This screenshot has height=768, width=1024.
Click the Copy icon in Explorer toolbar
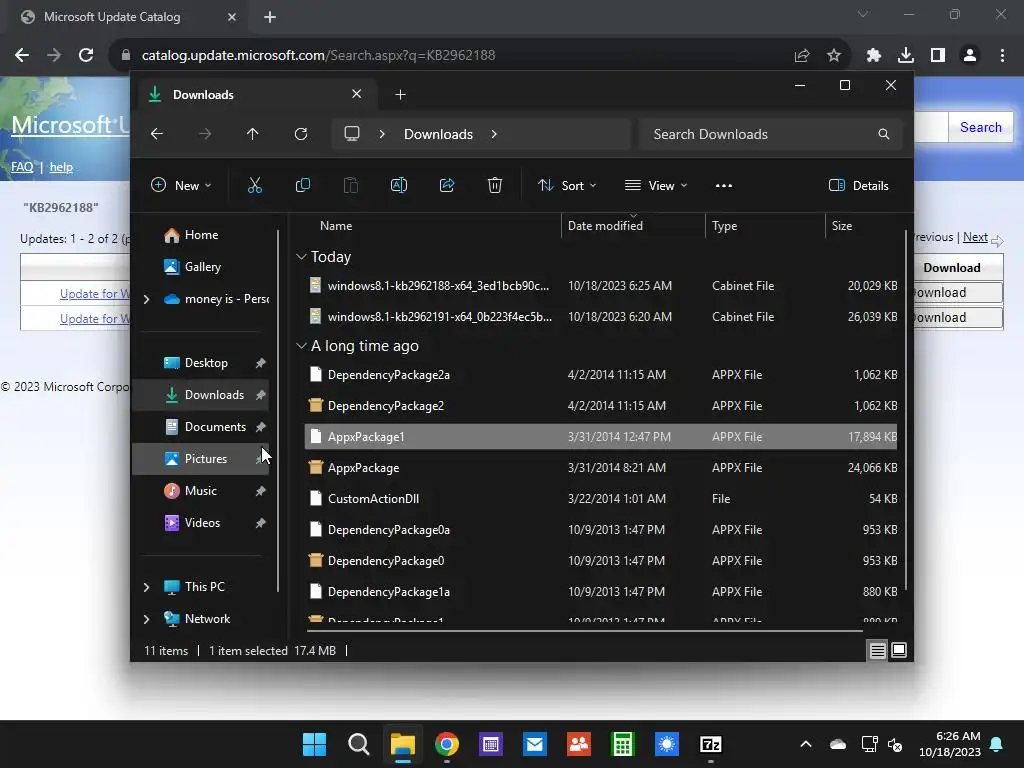302,185
